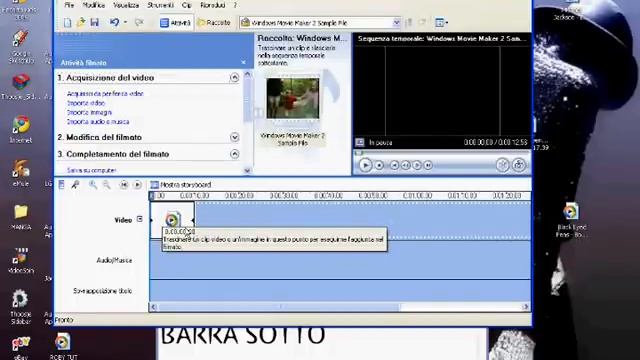Click the 0:00:30.00 mark on timeline ruler
The width and height of the screenshot is (640, 360).
pos(284,196)
